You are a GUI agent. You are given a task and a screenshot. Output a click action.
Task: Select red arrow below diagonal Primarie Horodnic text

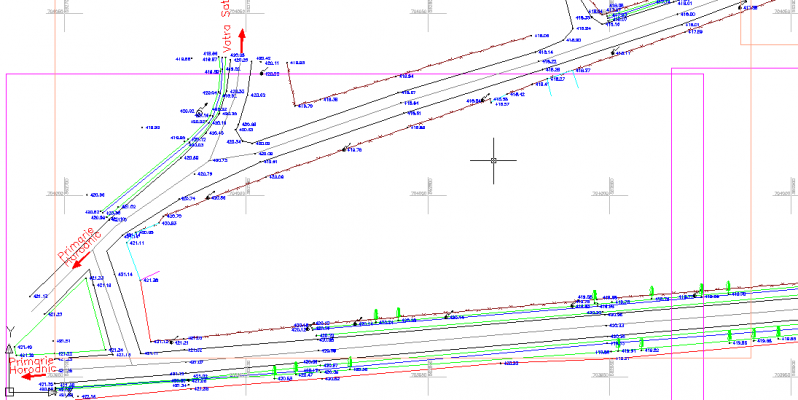pyautogui.click(x=79, y=262)
